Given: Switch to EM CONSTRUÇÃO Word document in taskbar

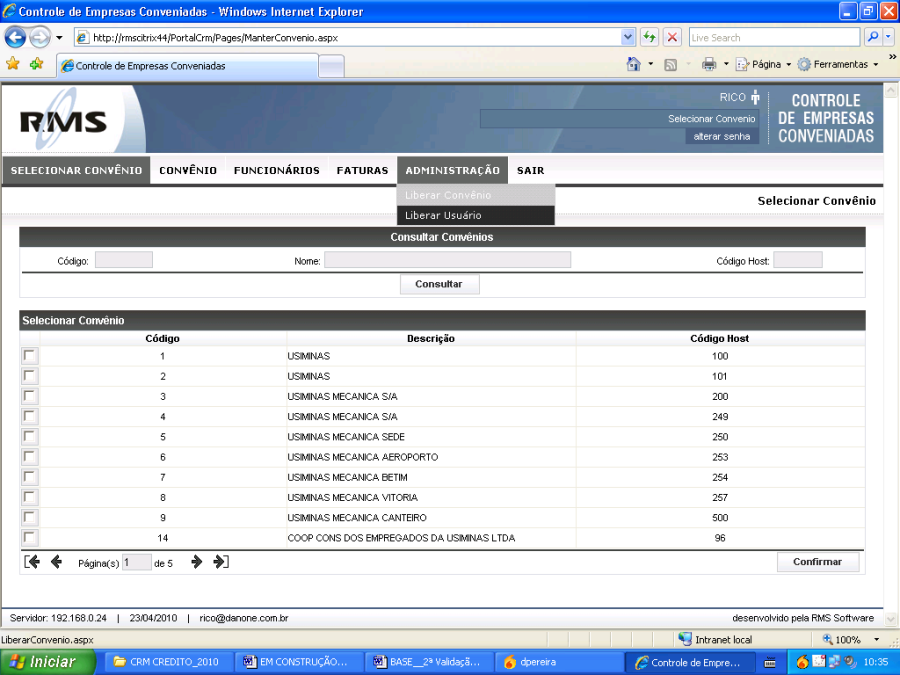Looking at the screenshot, I should click(299, 662).
